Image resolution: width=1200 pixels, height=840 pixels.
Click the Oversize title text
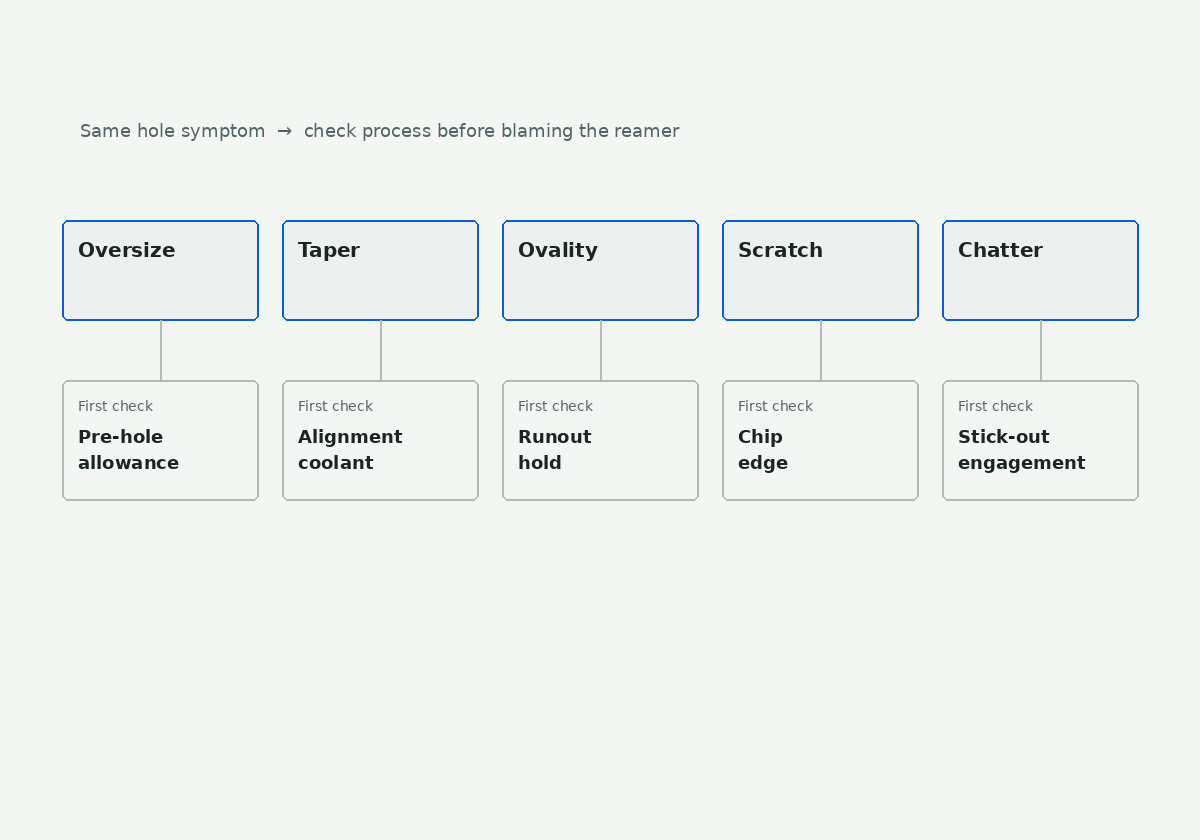[127, 251]
